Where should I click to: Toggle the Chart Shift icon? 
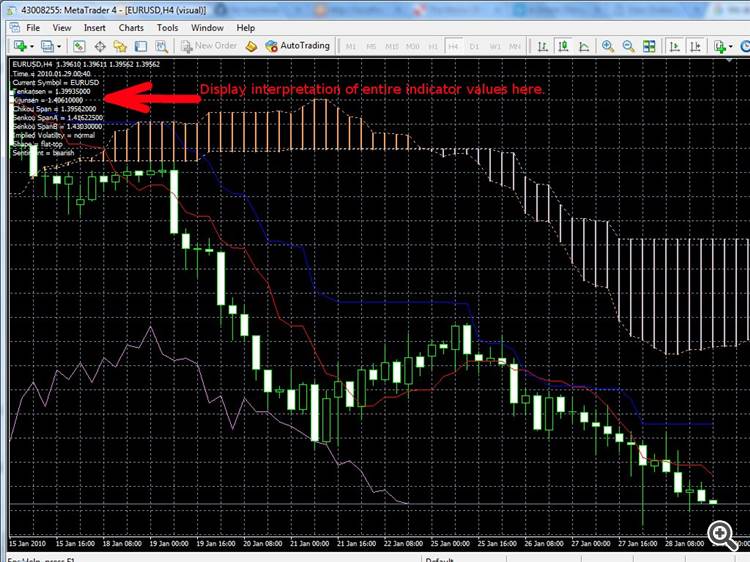click(x=695, y=46)
